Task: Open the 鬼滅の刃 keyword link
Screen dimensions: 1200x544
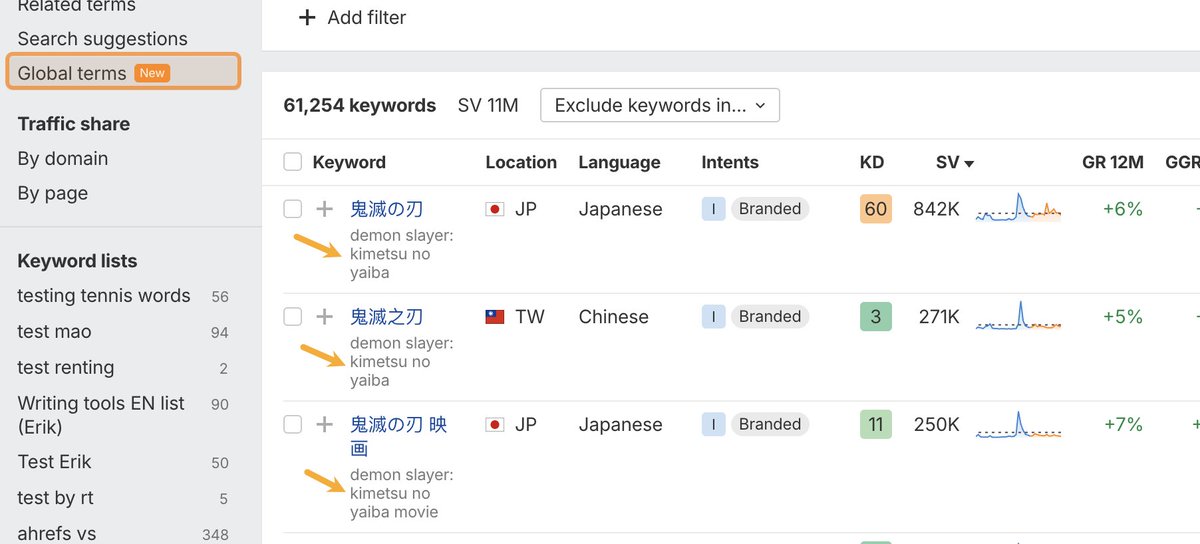Action: click(x=386, y=209)
